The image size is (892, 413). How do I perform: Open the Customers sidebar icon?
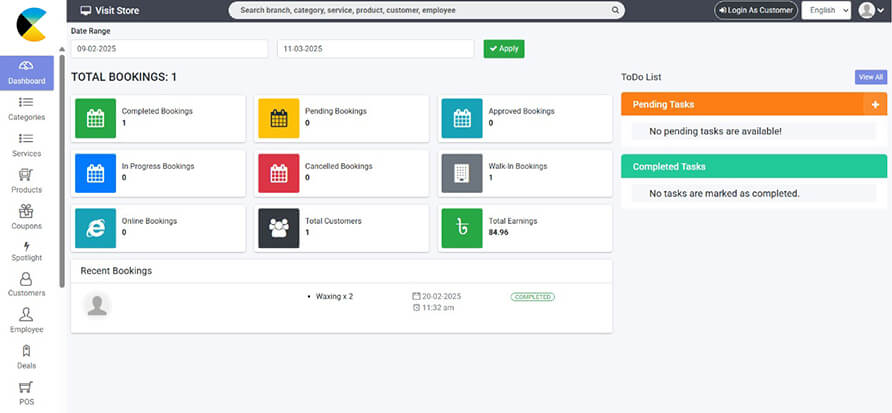(26, 280)
